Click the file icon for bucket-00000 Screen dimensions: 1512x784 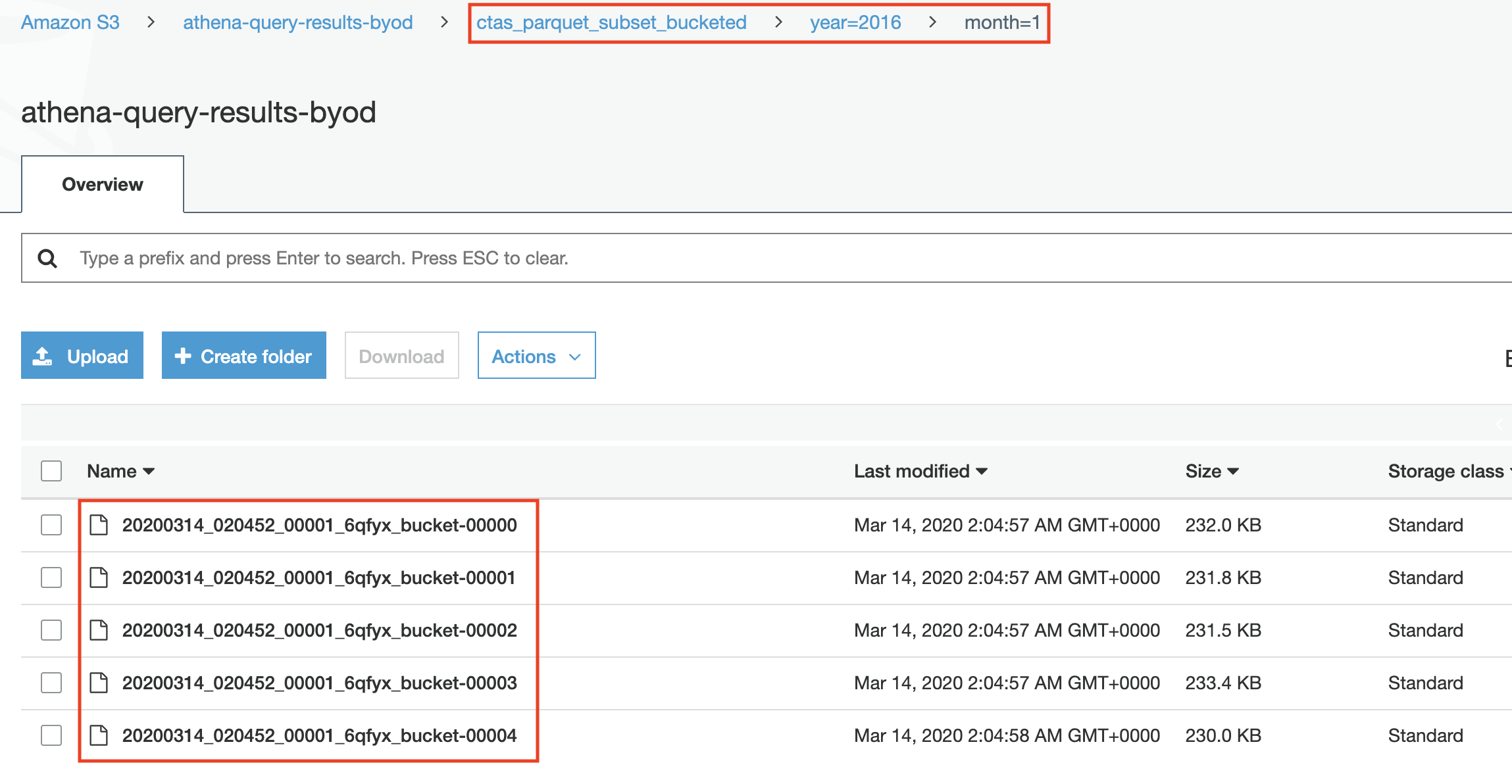click(99, 525)
